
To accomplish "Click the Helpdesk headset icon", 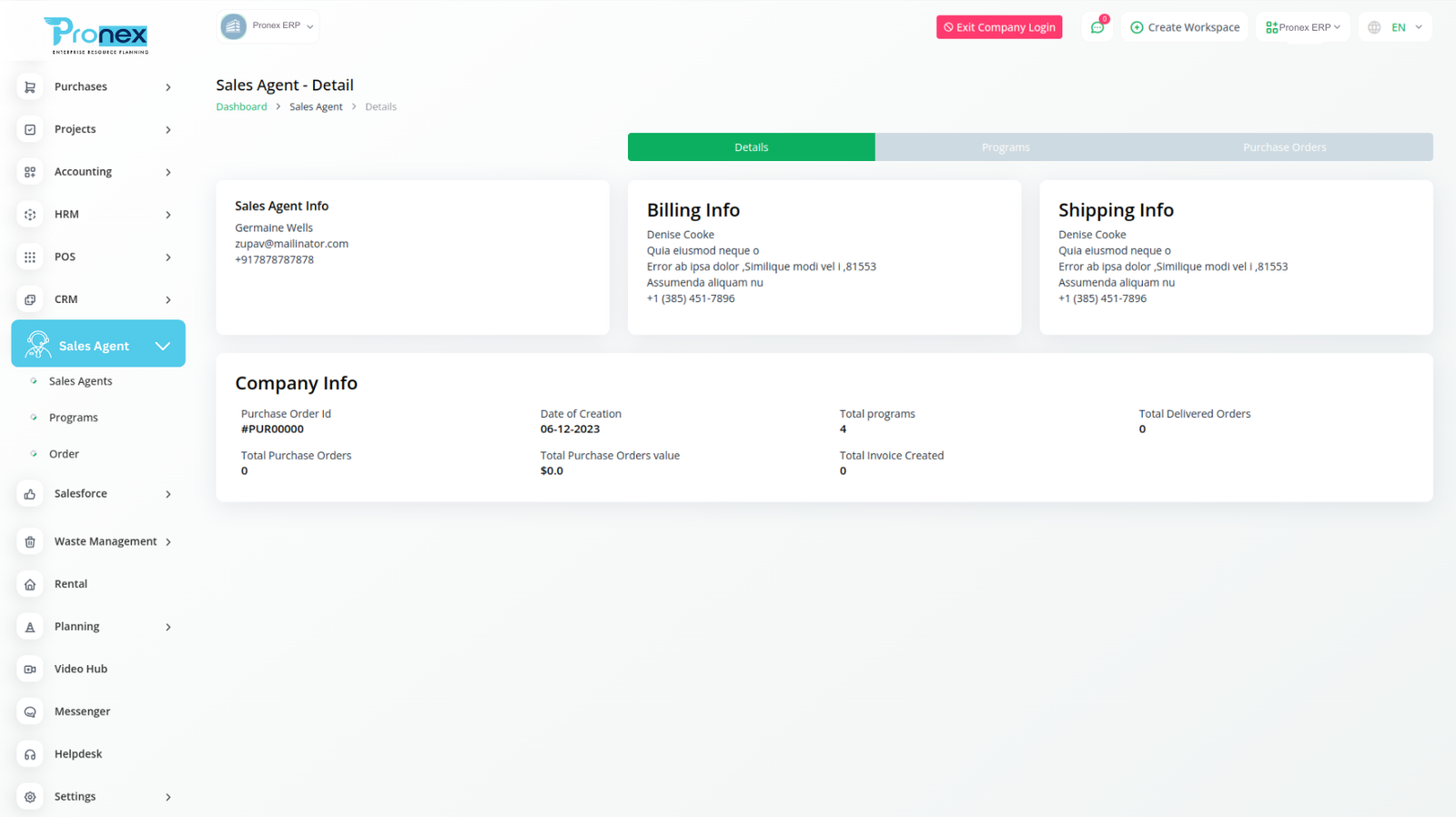I will pos(30,754).
